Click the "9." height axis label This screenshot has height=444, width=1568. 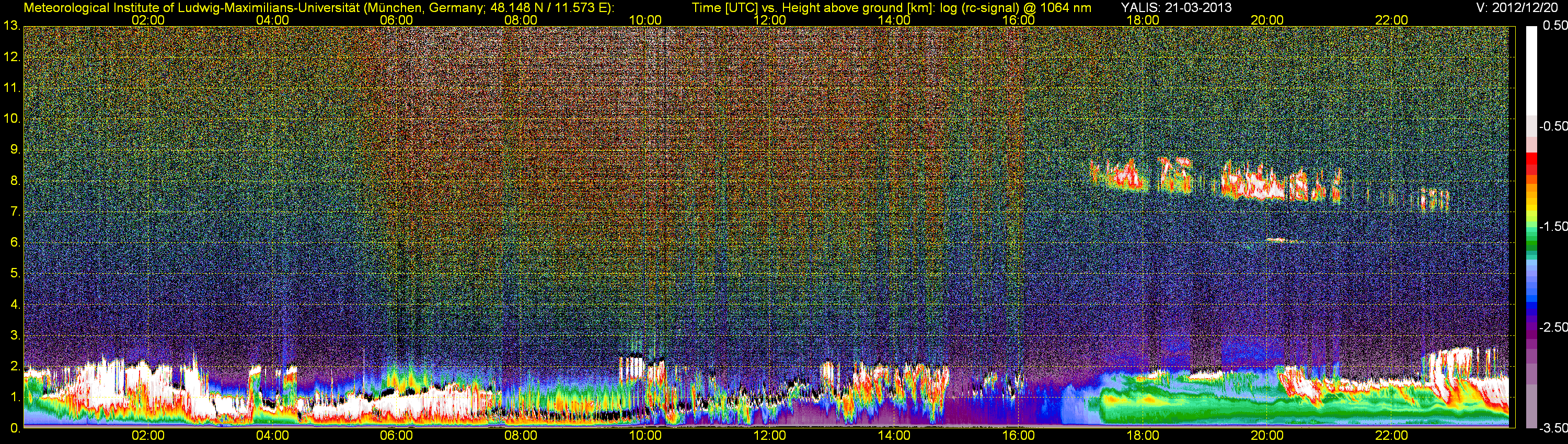coord(15,149)
